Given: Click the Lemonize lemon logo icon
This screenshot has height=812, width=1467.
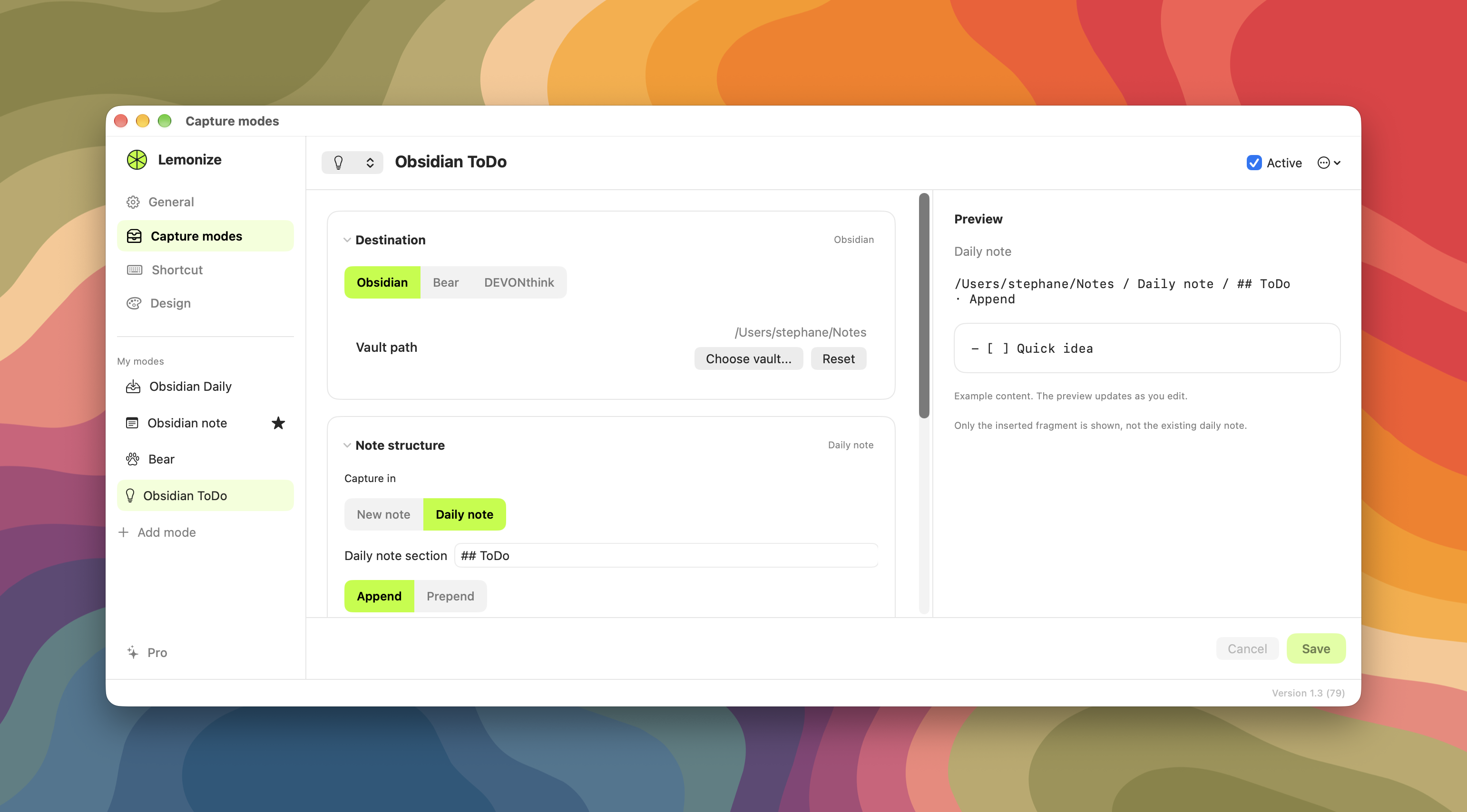Looking at the screenshot, I should tap(137, 160).
